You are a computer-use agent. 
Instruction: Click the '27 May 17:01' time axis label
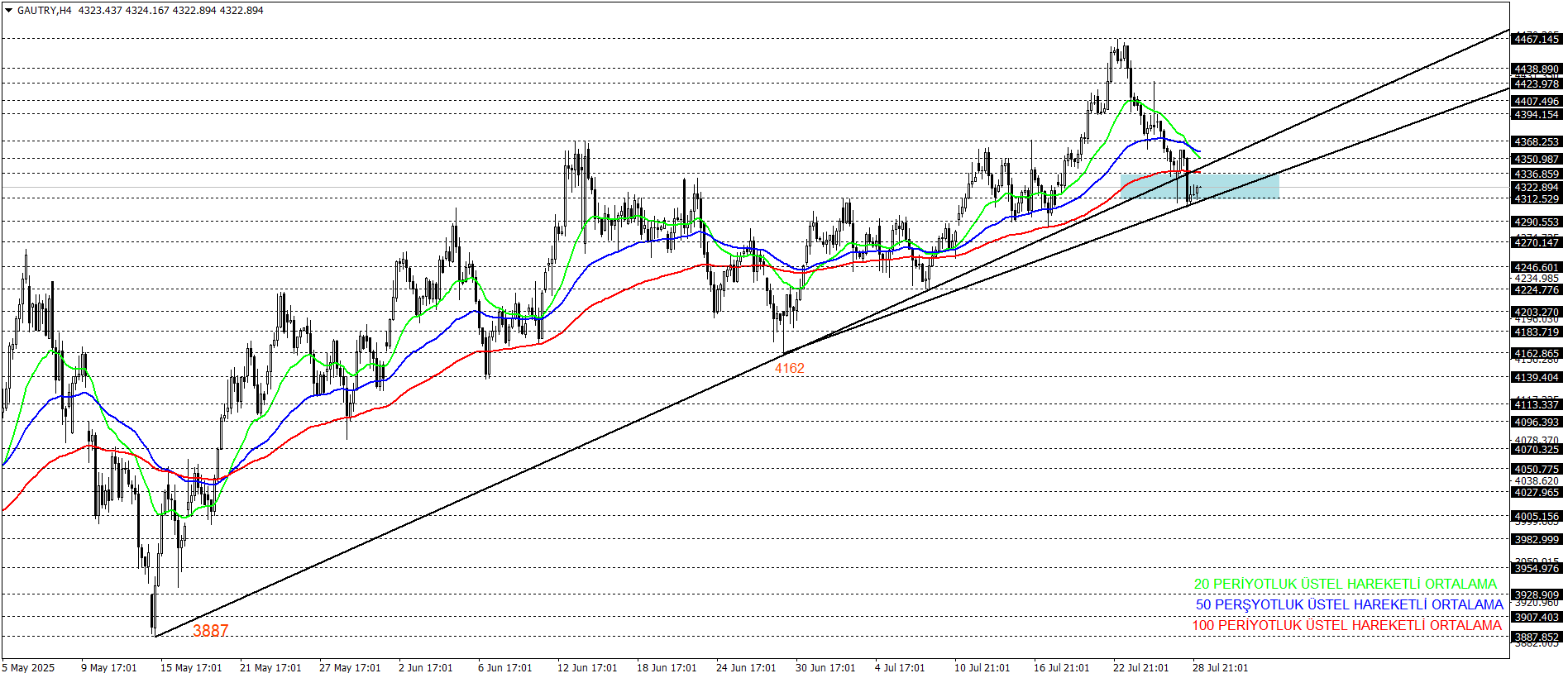coord(350,668)
